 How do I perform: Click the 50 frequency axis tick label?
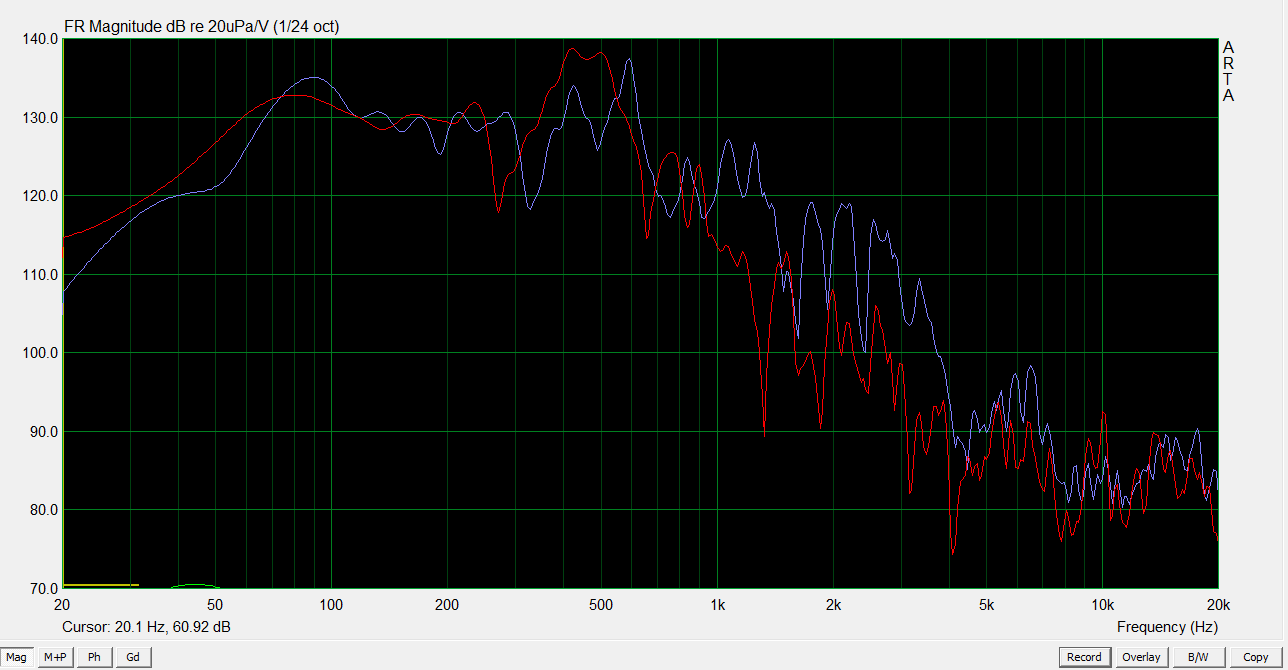[215, 605]
